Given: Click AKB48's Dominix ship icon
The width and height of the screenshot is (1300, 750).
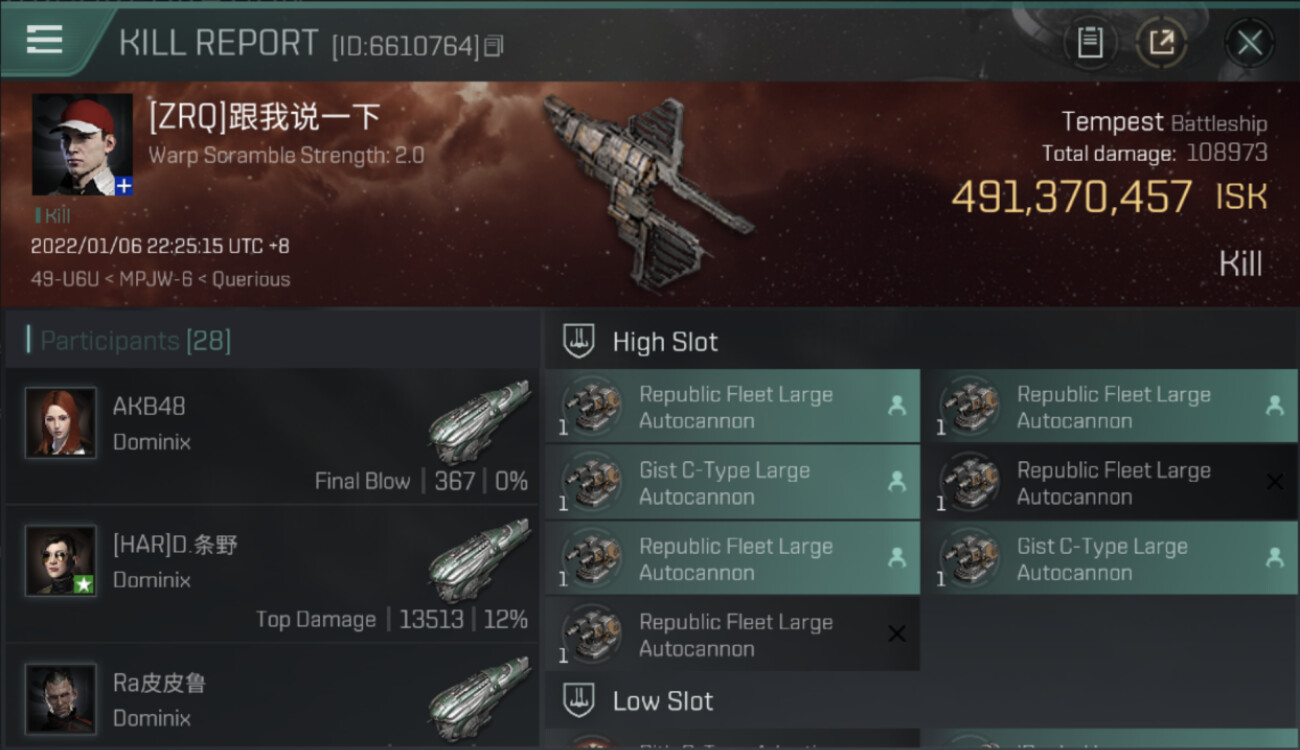Looking at the screenshot, I should click(480, 421).
